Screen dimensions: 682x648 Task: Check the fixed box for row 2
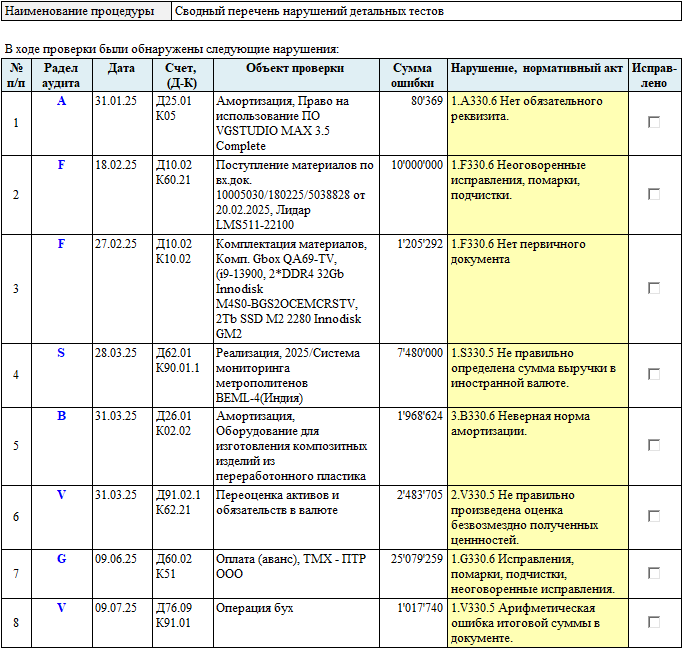coord(654,194)
